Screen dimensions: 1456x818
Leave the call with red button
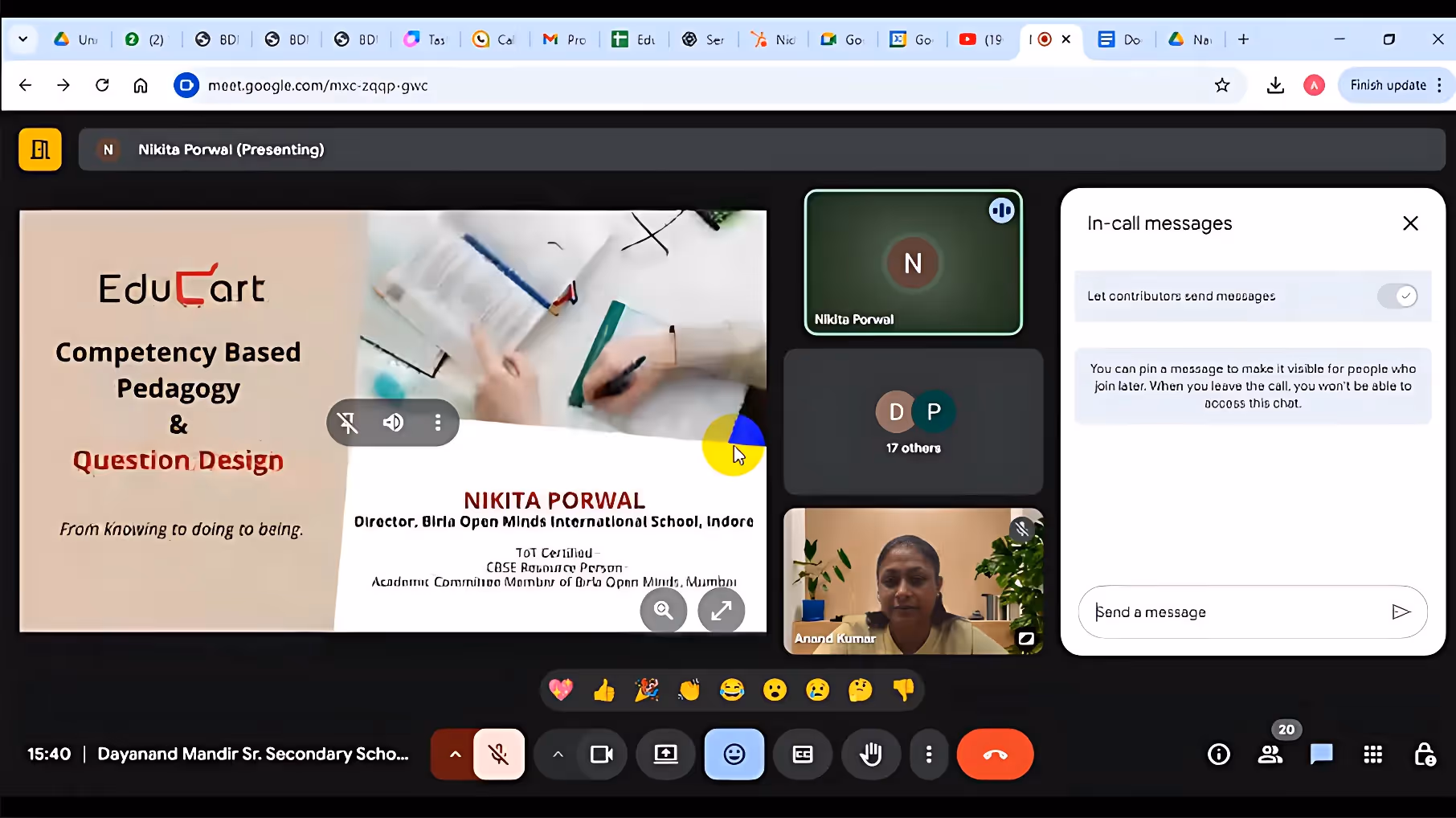(995, 754)
